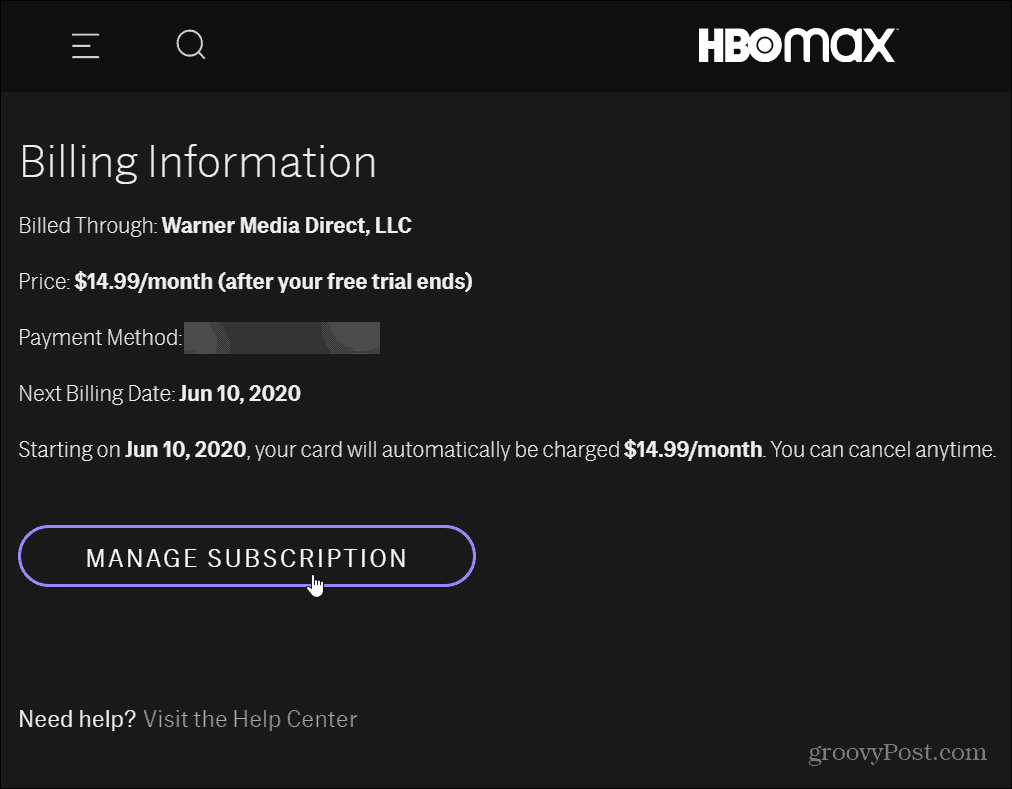Image resolution: width=1012 pixels, height=789 pixels.
Task: Click the 'You can cancel anytime' text
Action: 884,449
